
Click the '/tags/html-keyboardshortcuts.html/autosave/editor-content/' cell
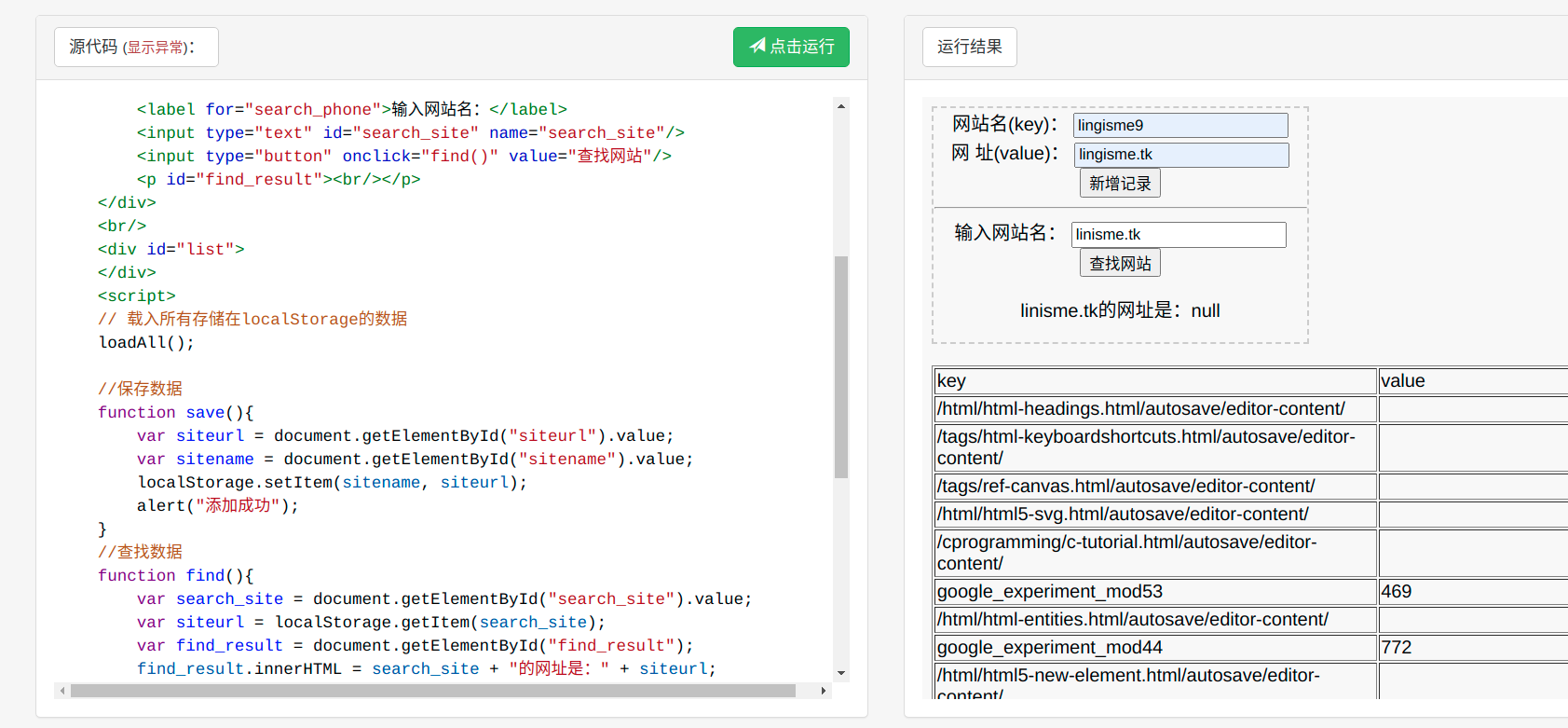1155,447
